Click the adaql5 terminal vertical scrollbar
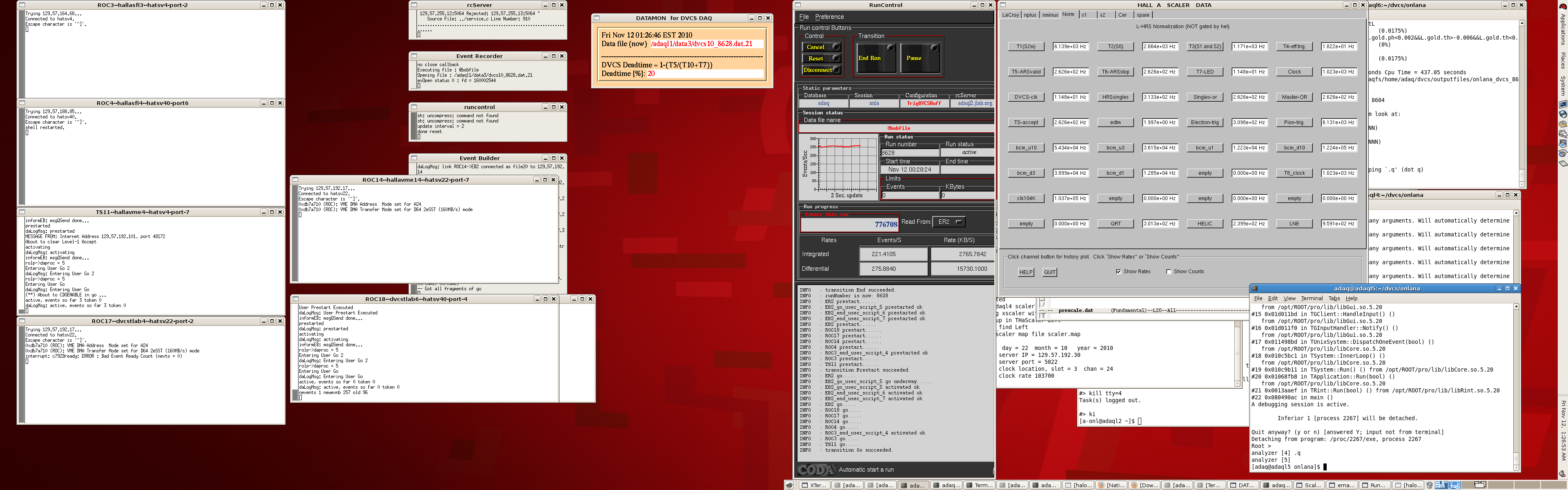Viewport: 1568px width, 490px height. (x=1516, y=387)
